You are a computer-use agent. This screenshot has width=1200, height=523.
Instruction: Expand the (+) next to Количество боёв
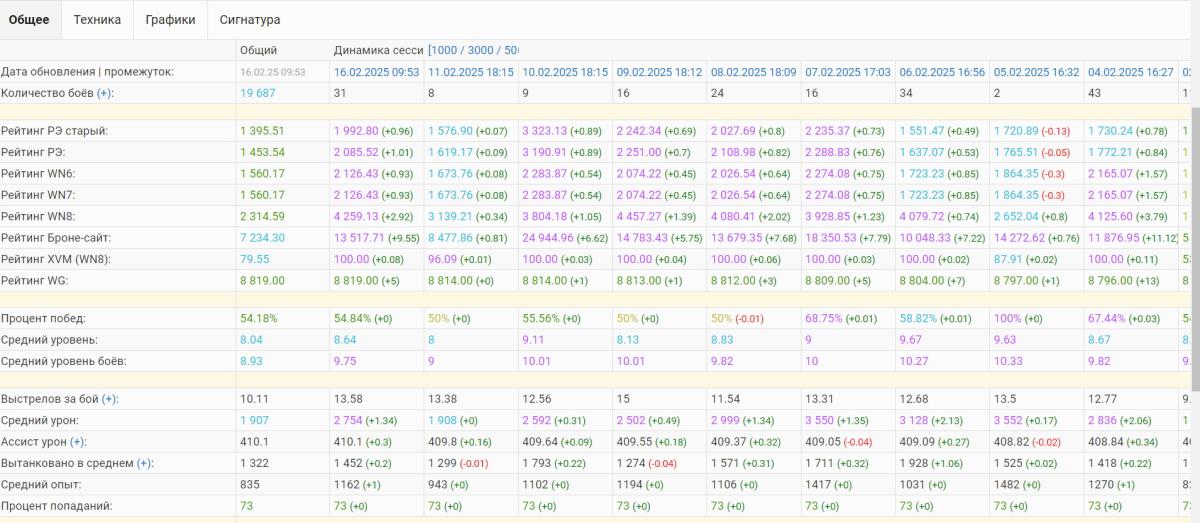pos(105,93)
